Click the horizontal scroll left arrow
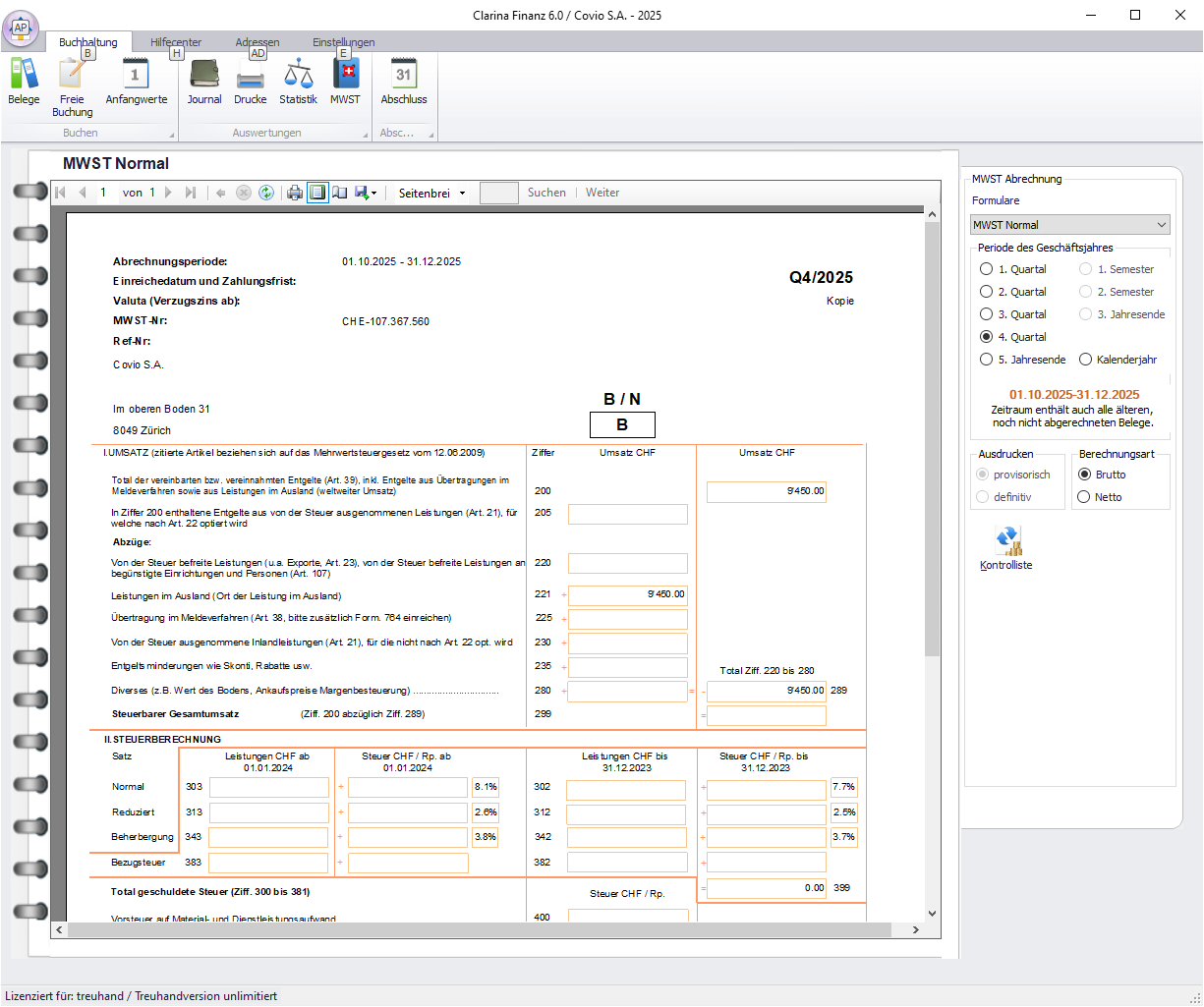 pyautogui.click(x=59, y=929)
